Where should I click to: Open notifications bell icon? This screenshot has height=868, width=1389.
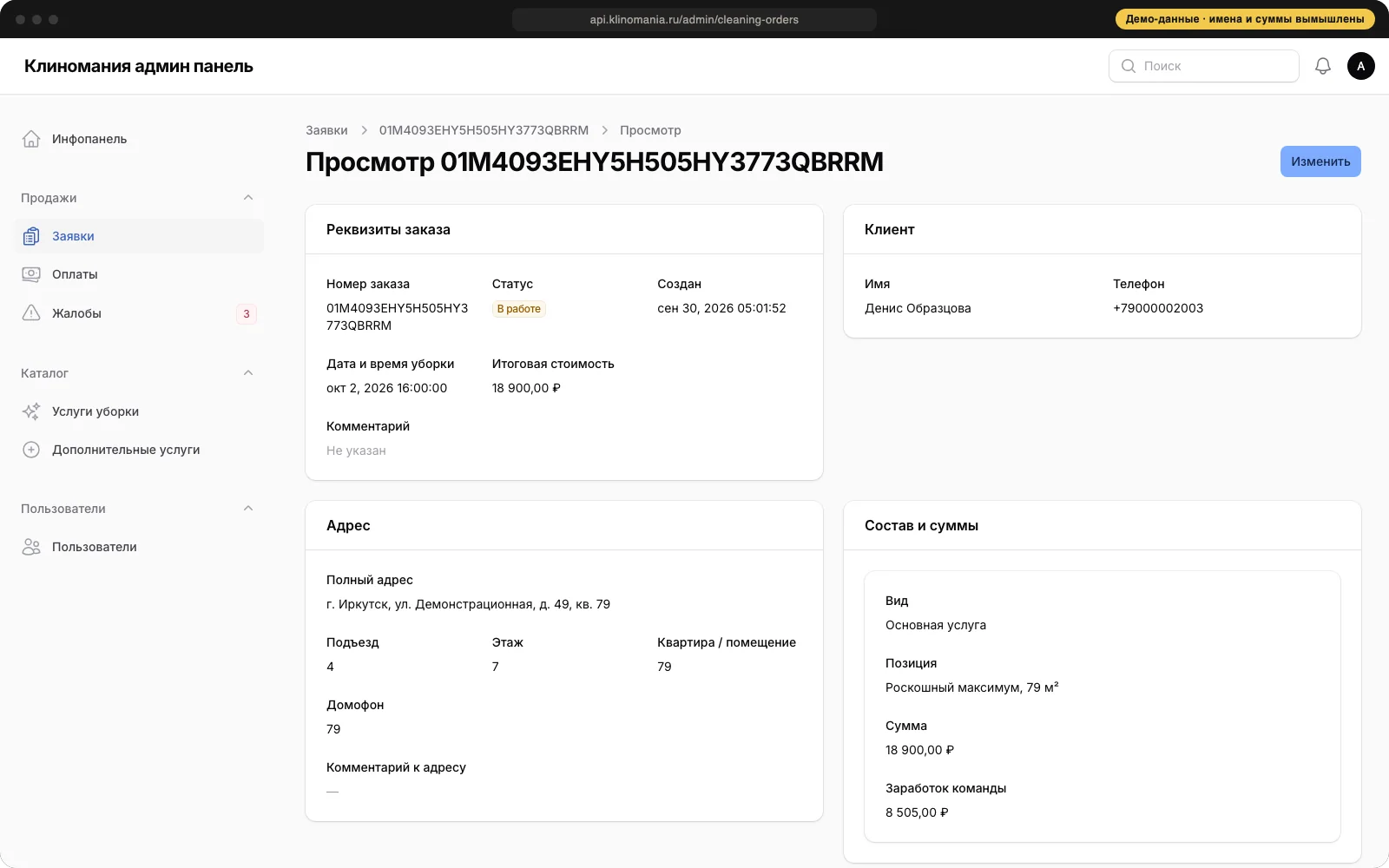[1323, 66]
